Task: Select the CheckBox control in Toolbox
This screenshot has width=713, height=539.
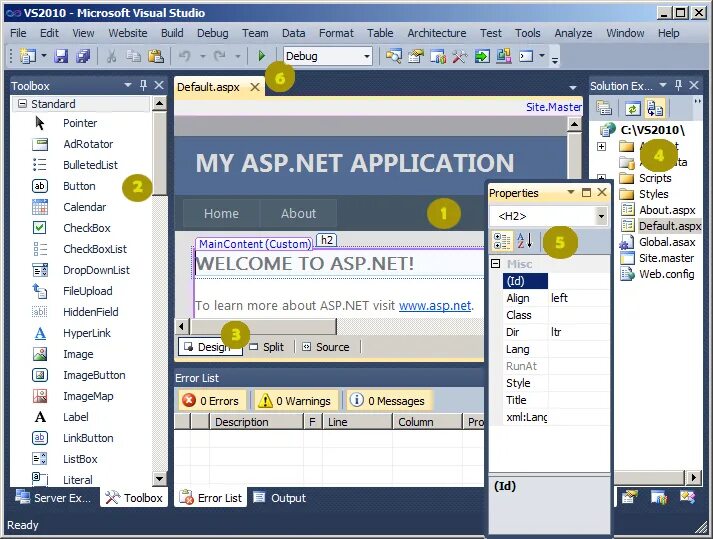Action: point(87,228)
